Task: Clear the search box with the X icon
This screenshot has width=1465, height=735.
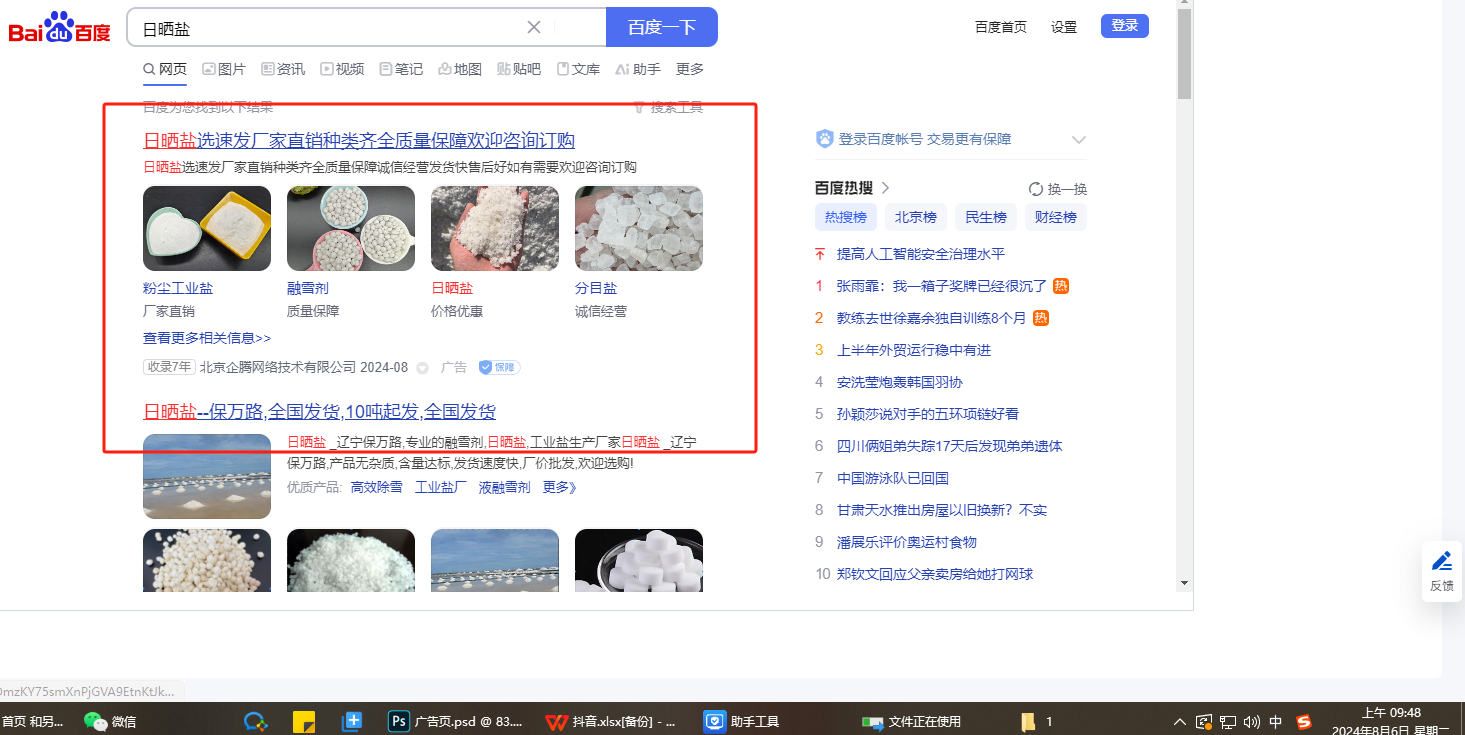Action: point(534,28)
